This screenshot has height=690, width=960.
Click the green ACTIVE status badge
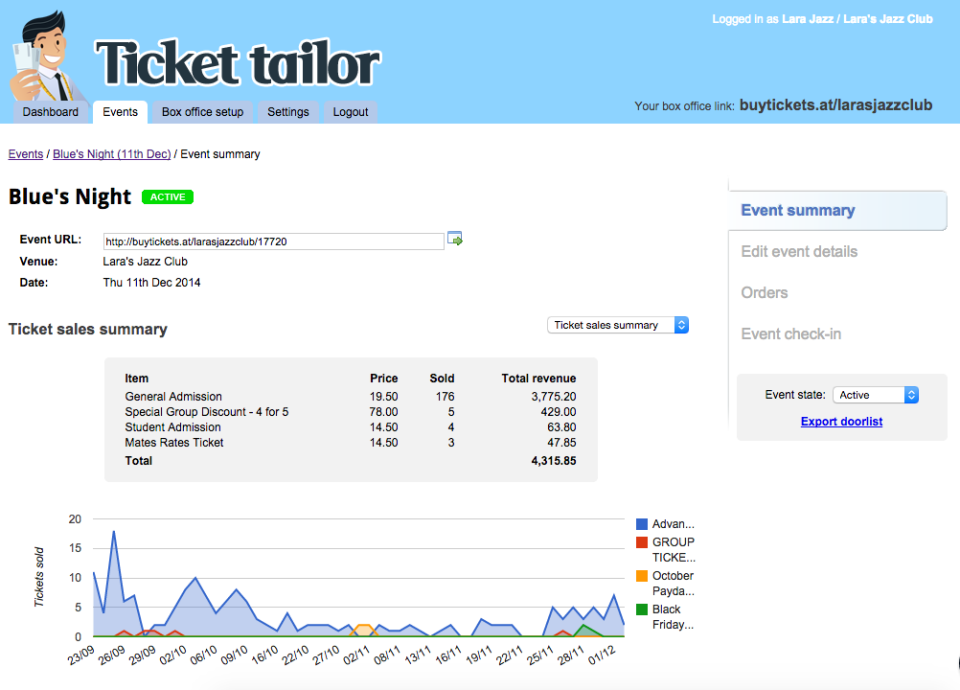(168, 197)
